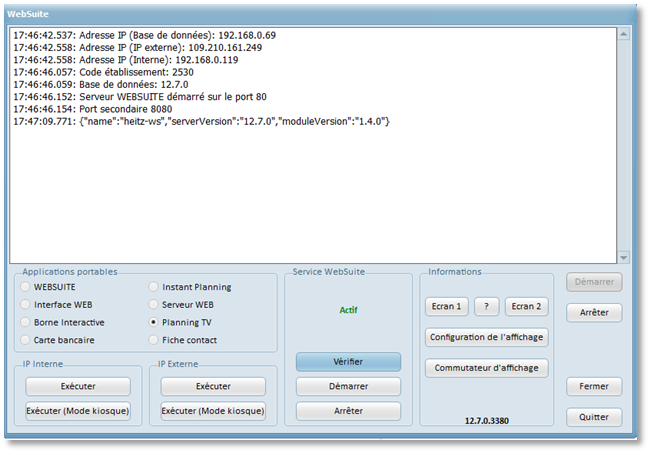650x453 pixels.
Task: Click Démarrer in Service WebSuite group
Action: coord(348,386)
